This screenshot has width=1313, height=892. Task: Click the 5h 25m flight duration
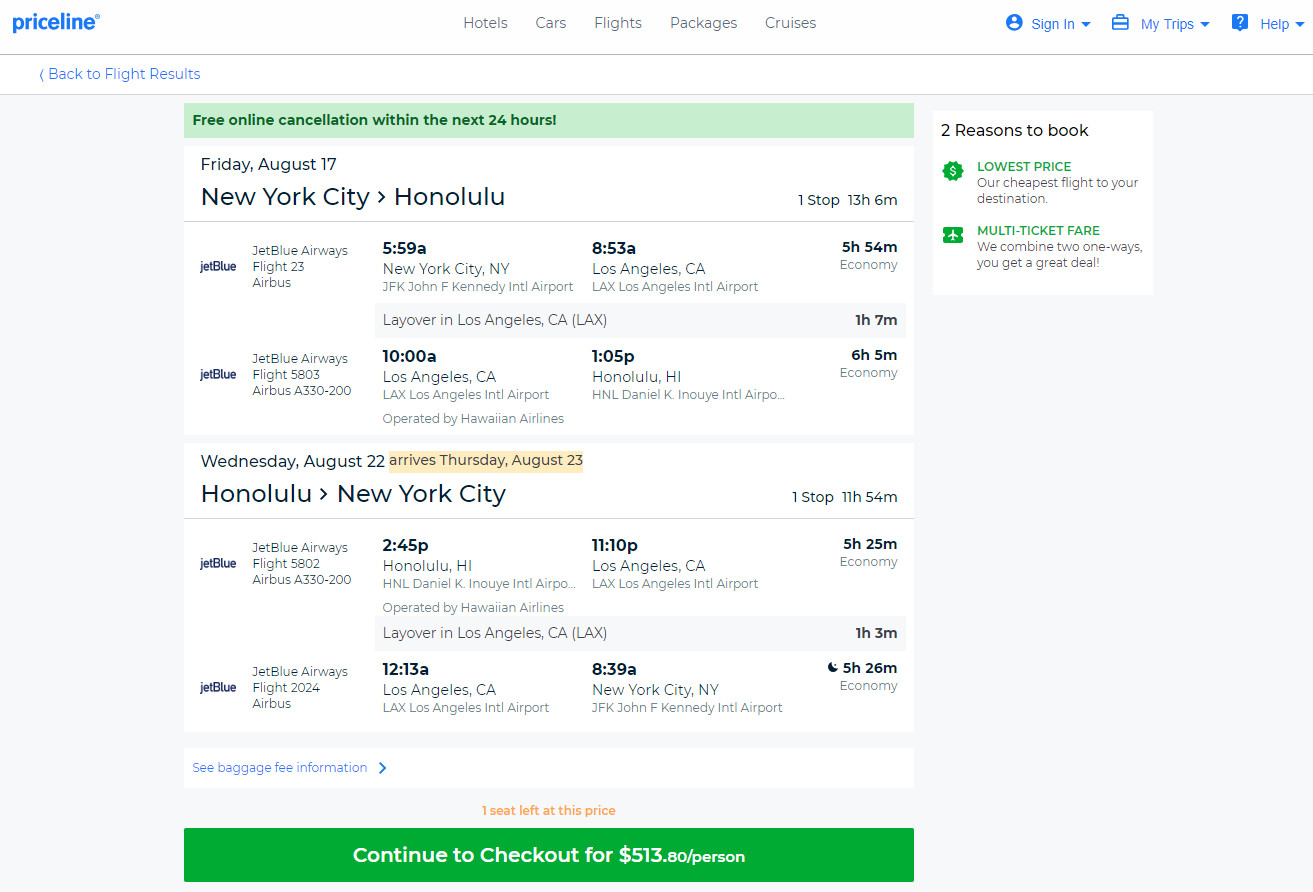tap(870, 544)
